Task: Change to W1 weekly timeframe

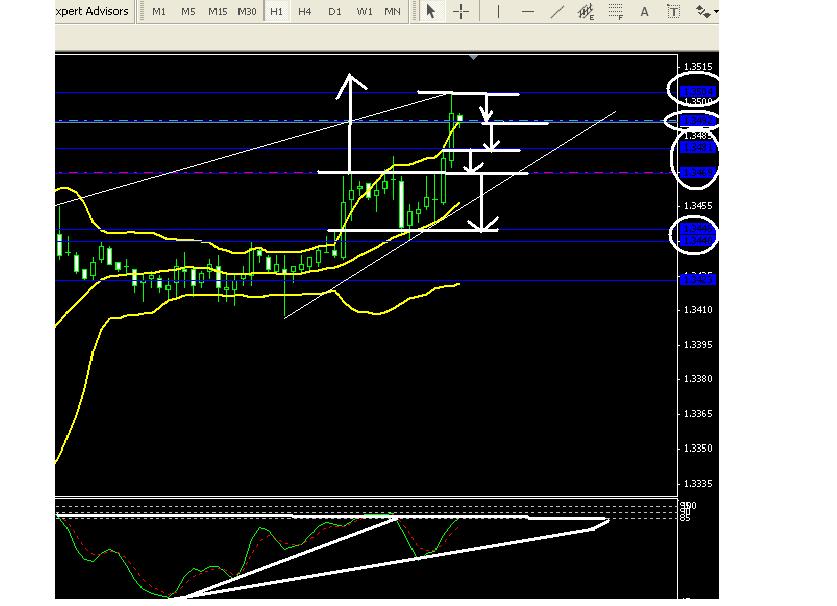Action: 365,12
